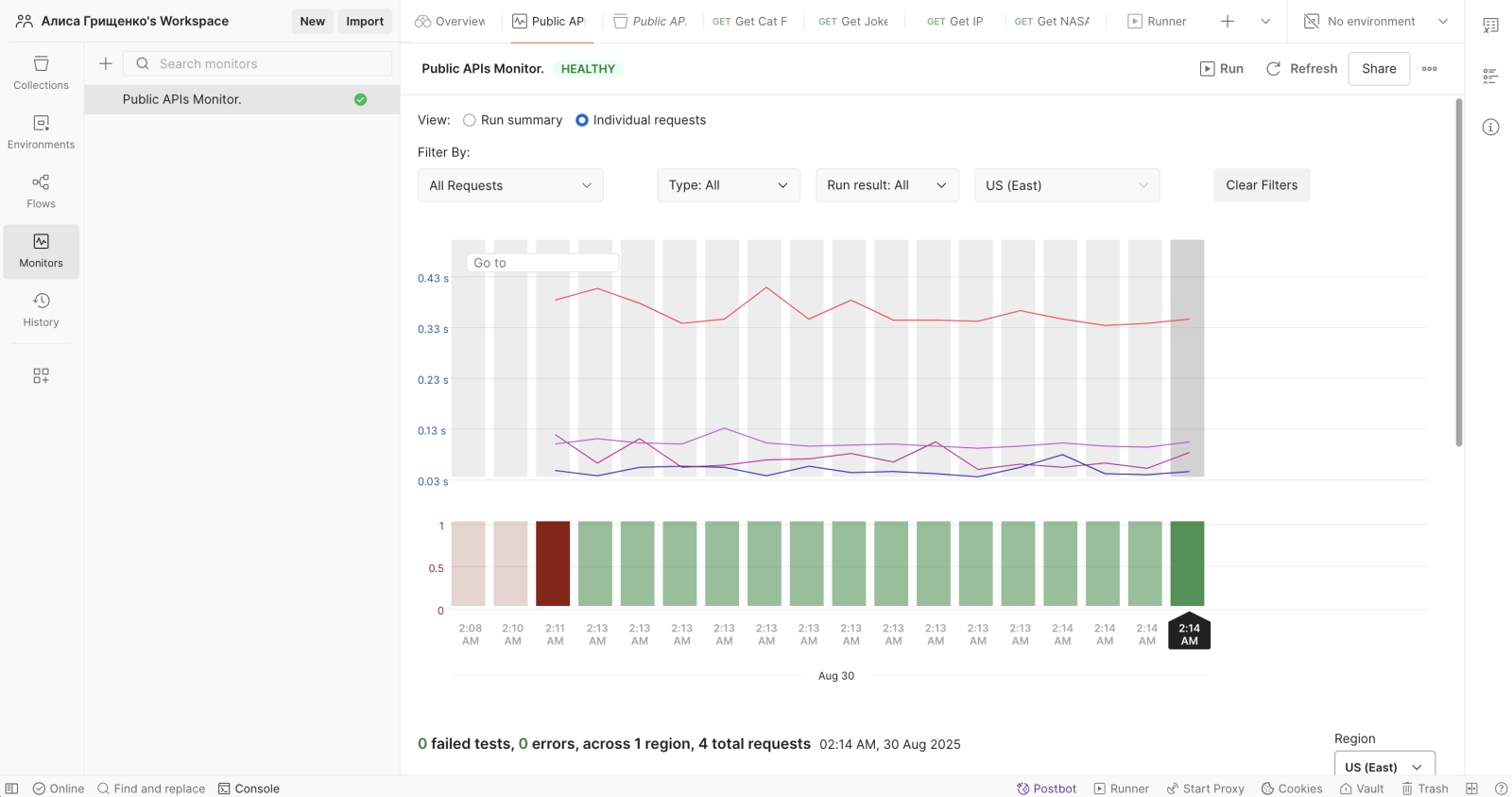
Task: Open the help icon in status bar
Action: click(1501, 788)
